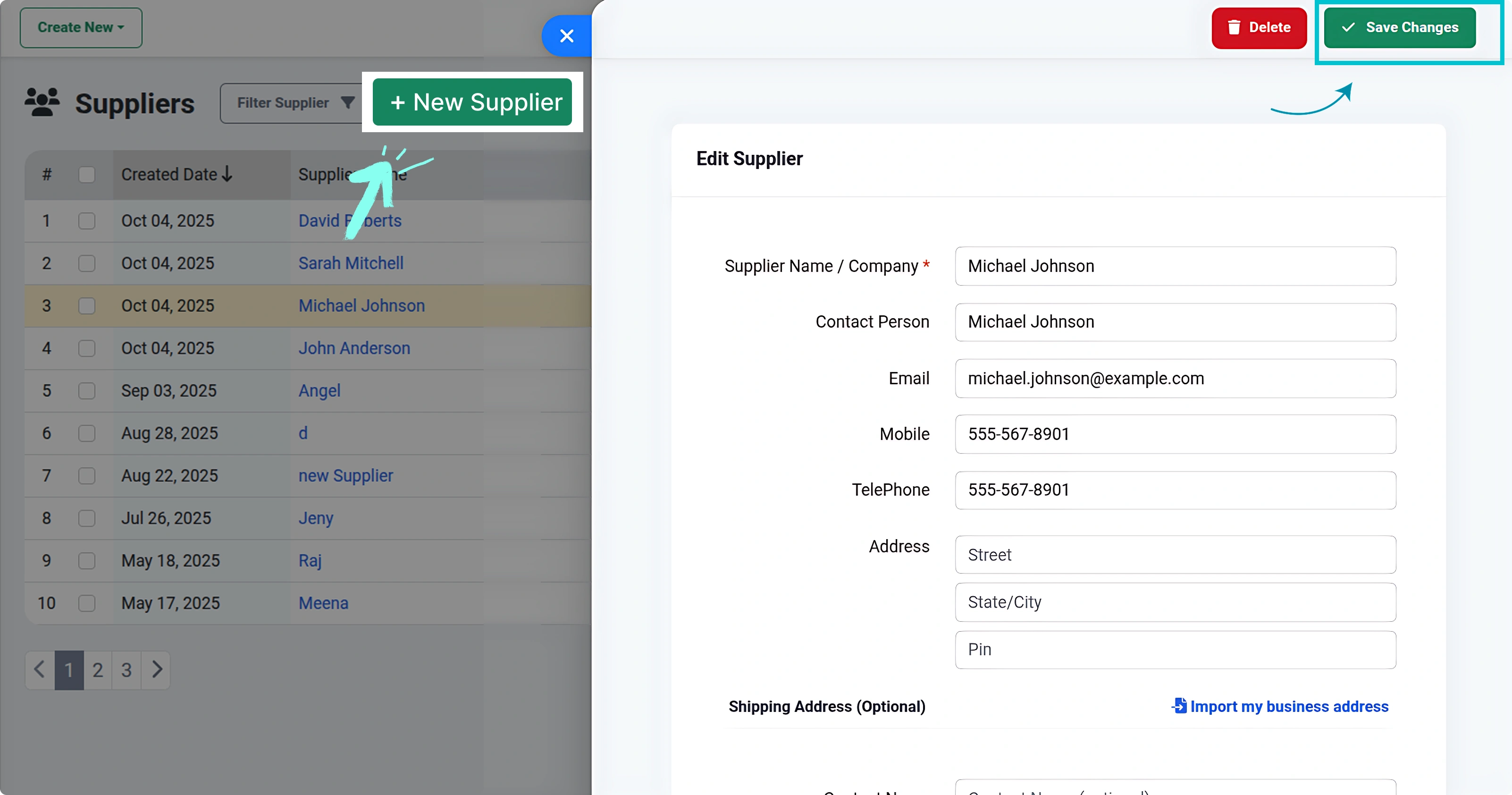Switch to page 3 of suppliers
1512x795 pixels.
point(126,669)
